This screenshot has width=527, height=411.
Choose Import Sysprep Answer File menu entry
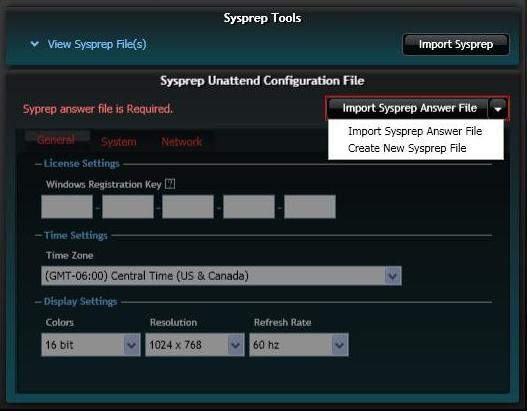415,131
